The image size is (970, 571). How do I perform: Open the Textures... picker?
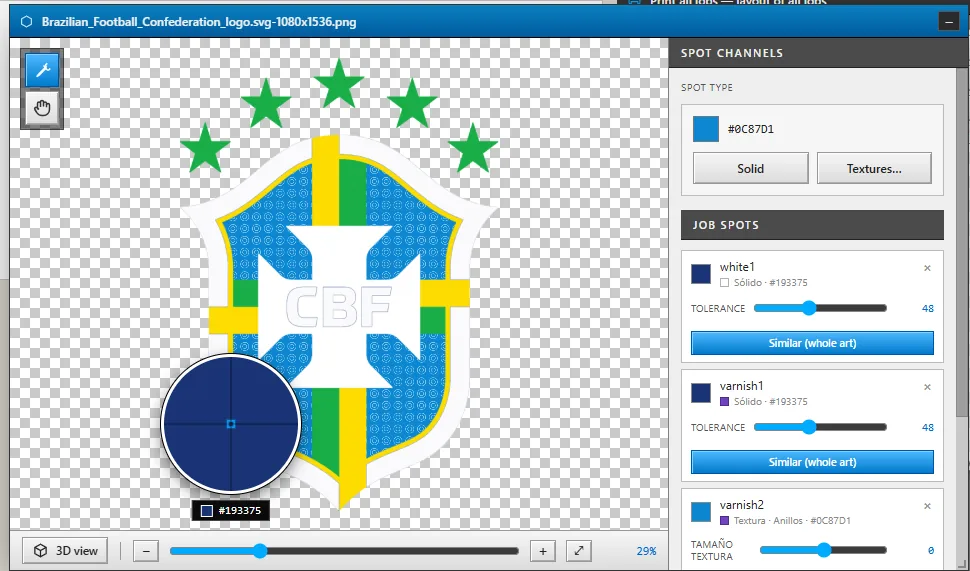874,168
